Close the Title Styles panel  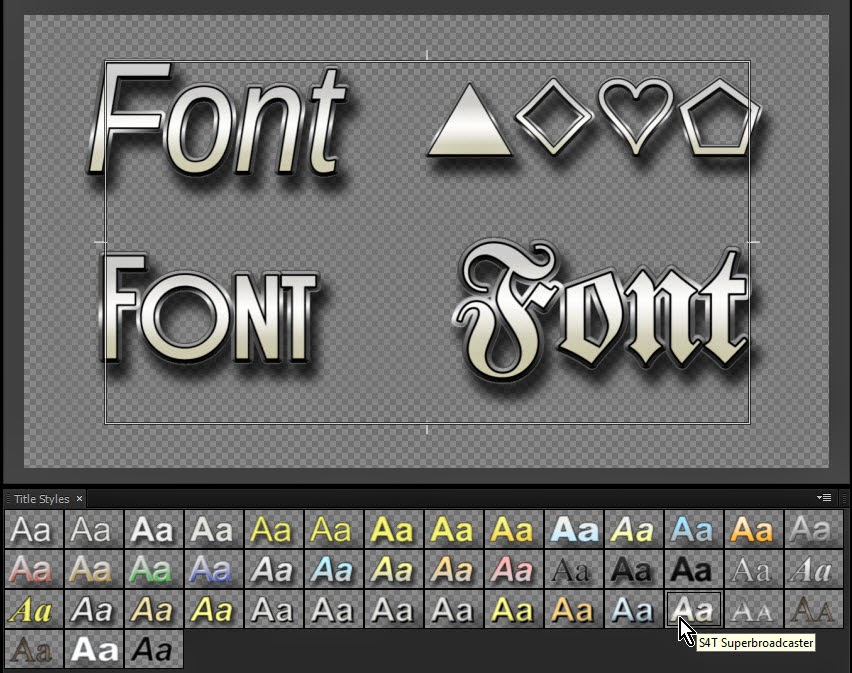(x=79, y=497)
